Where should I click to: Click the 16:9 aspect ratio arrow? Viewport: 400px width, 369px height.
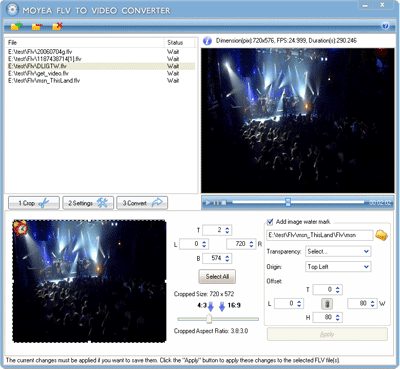(222, 307)
